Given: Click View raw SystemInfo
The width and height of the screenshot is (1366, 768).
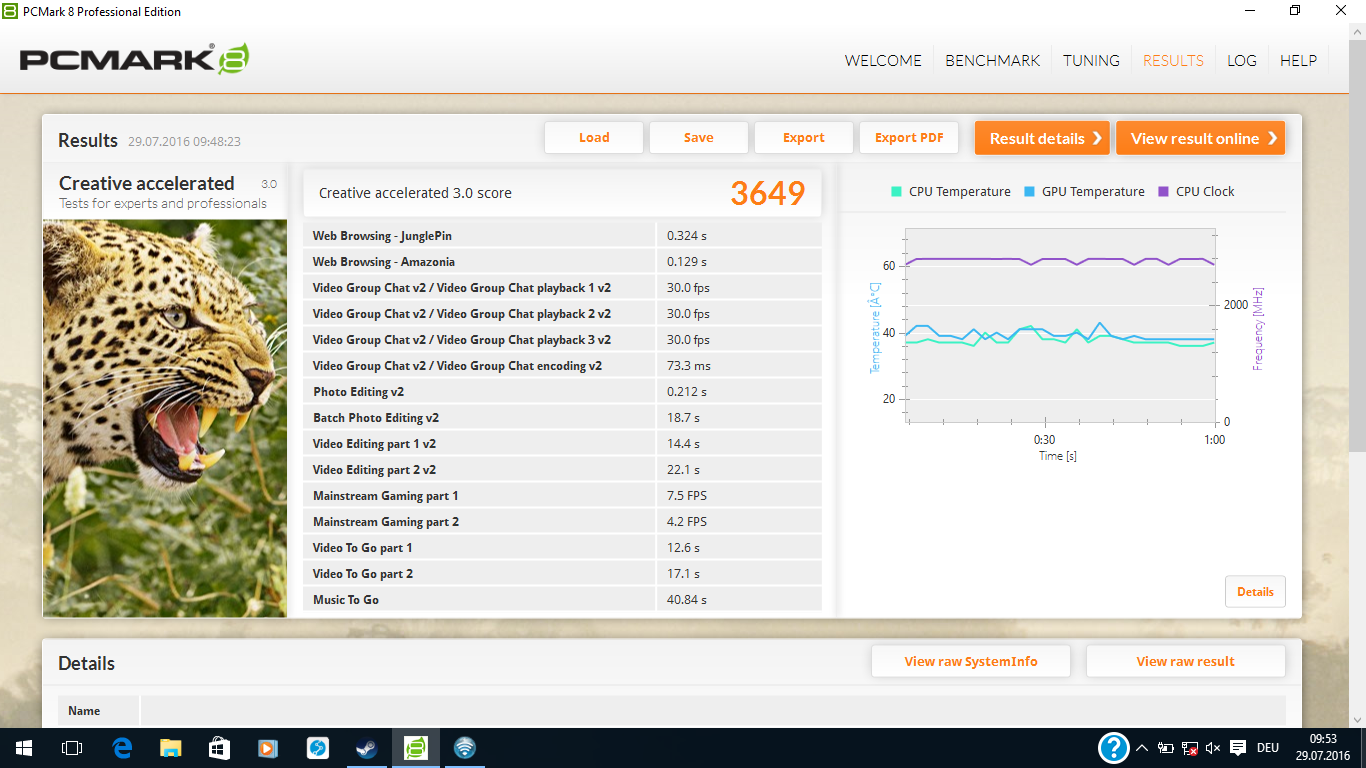Looking at the screenshot, I should click(971, 661).
